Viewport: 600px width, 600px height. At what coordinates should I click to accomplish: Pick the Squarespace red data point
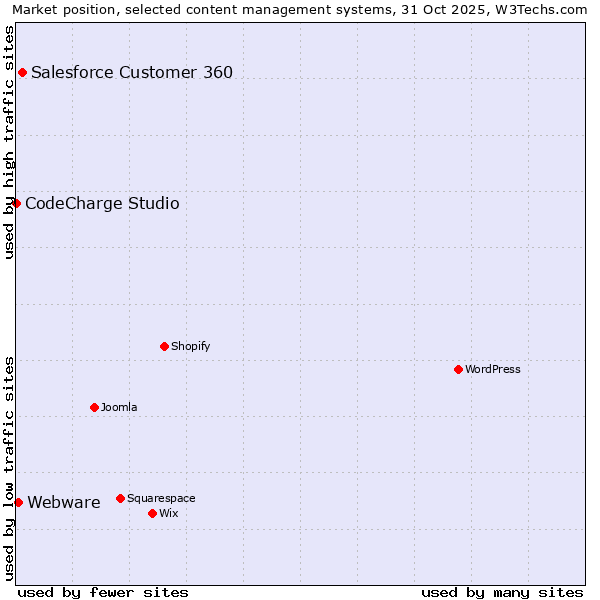click(120, 498)
